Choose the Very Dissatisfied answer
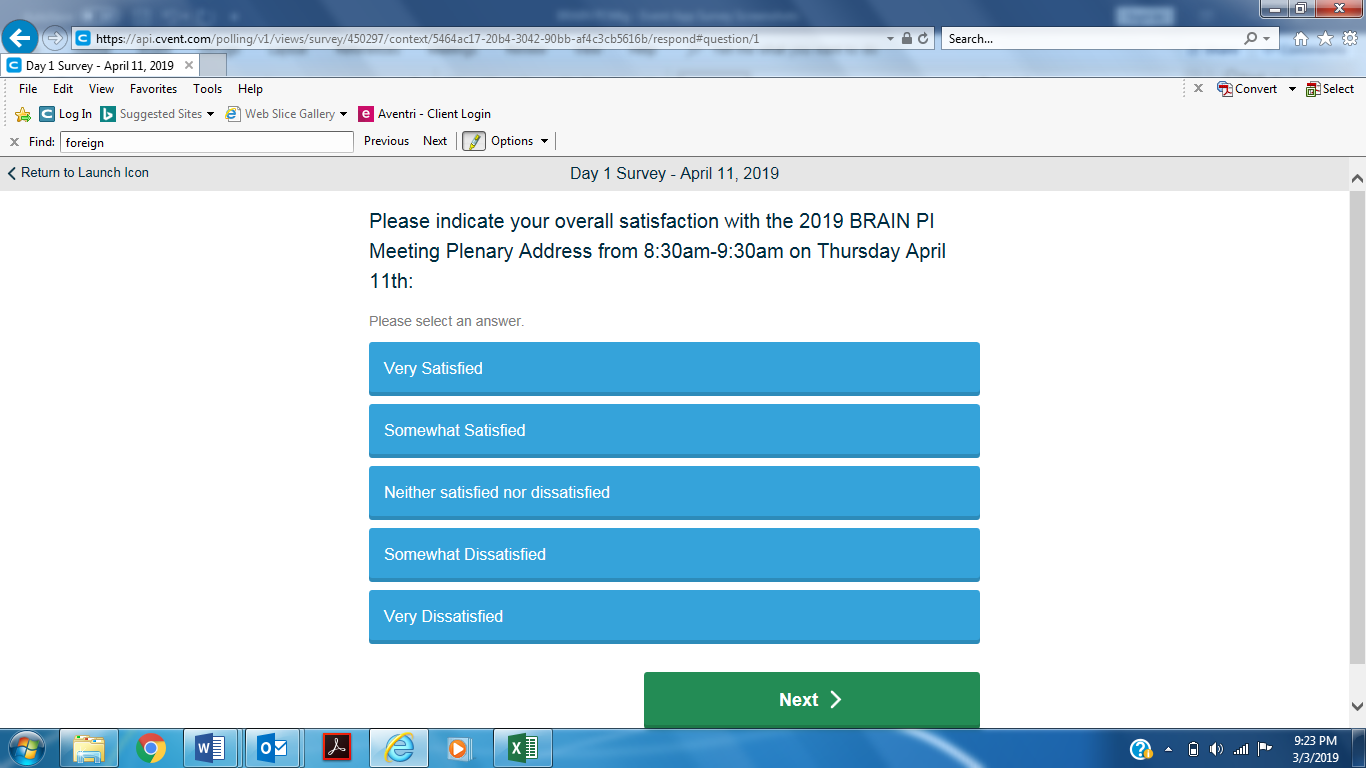Screen dimensions: 1366x768 tap(674, 616)
